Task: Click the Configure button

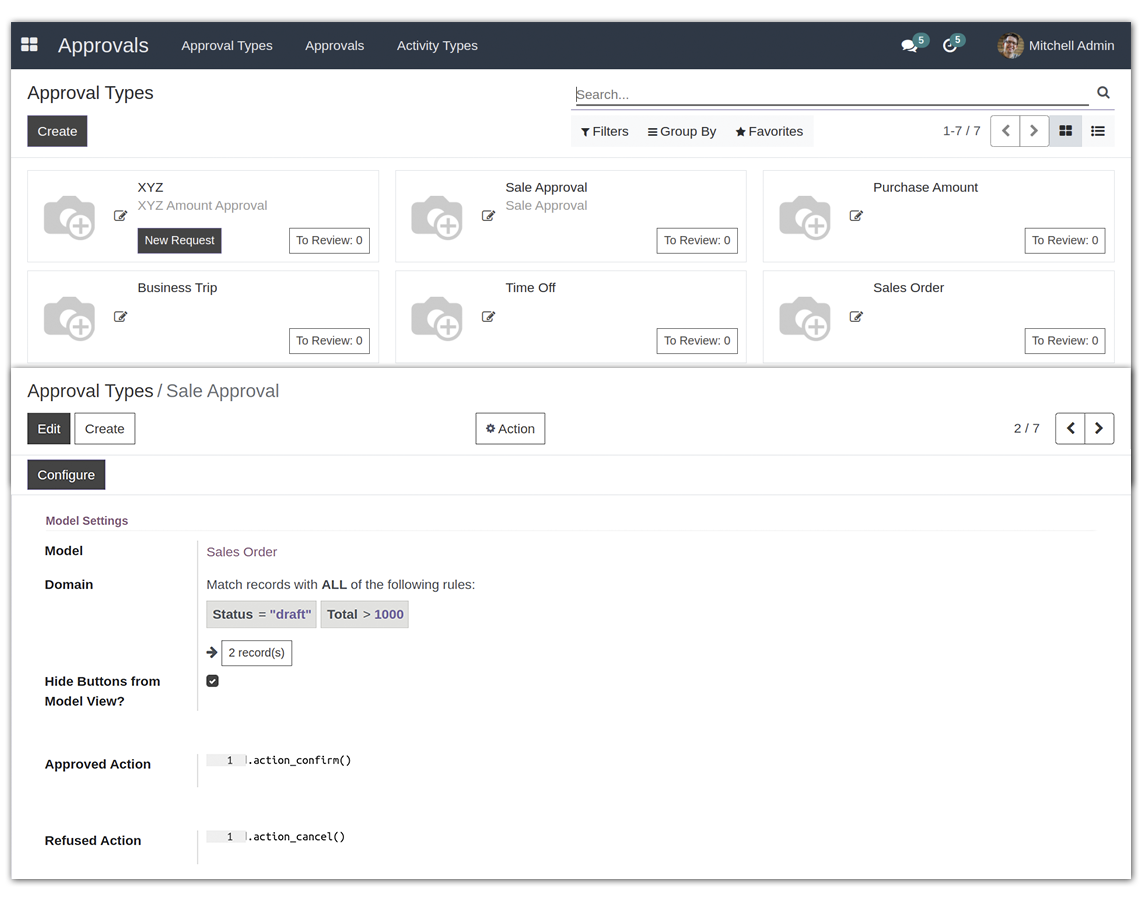Action: coord(66,475)
